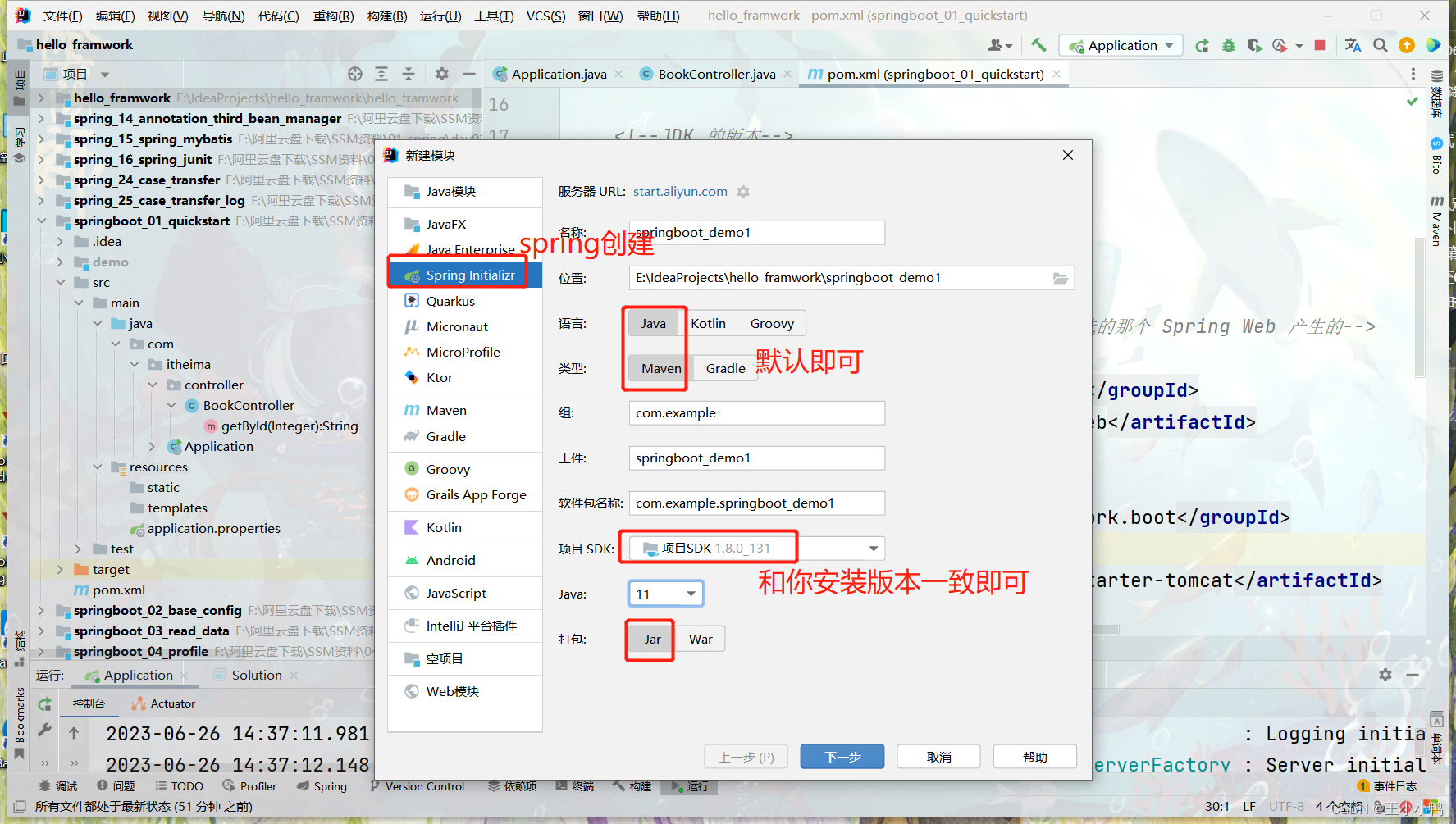Click 下一步 to continue wizard

[842, 757]
